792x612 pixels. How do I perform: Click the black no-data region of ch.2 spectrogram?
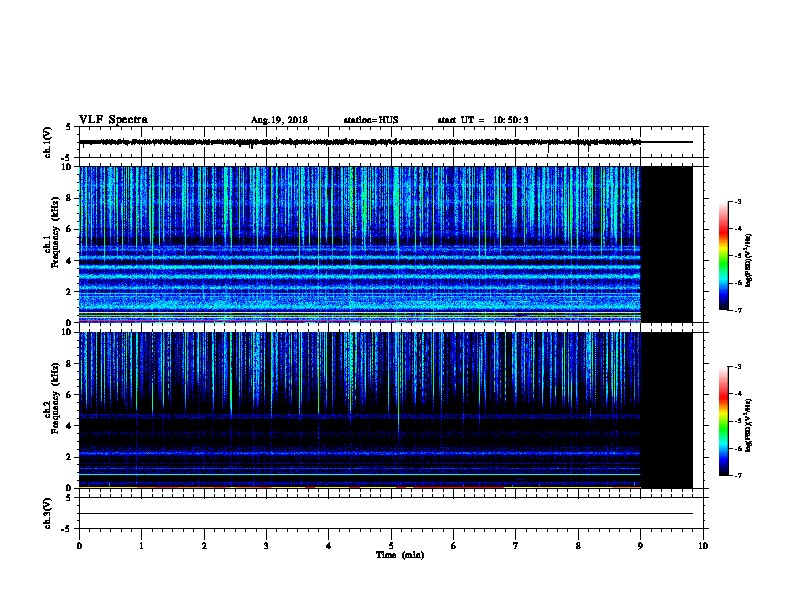(x=667, y=410)
